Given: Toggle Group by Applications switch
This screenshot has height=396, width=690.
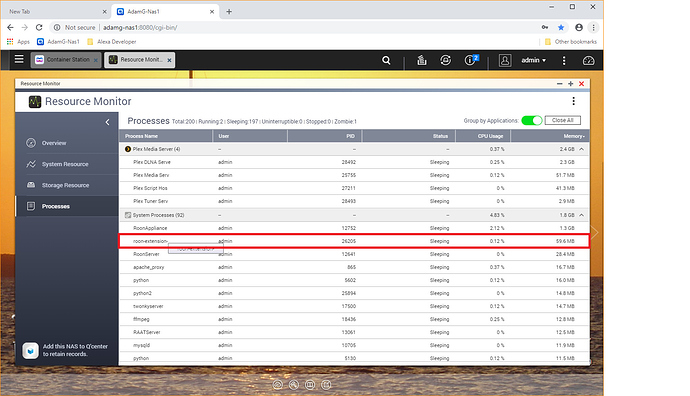Looking at the screenshot, I should [x=532, y=121].
